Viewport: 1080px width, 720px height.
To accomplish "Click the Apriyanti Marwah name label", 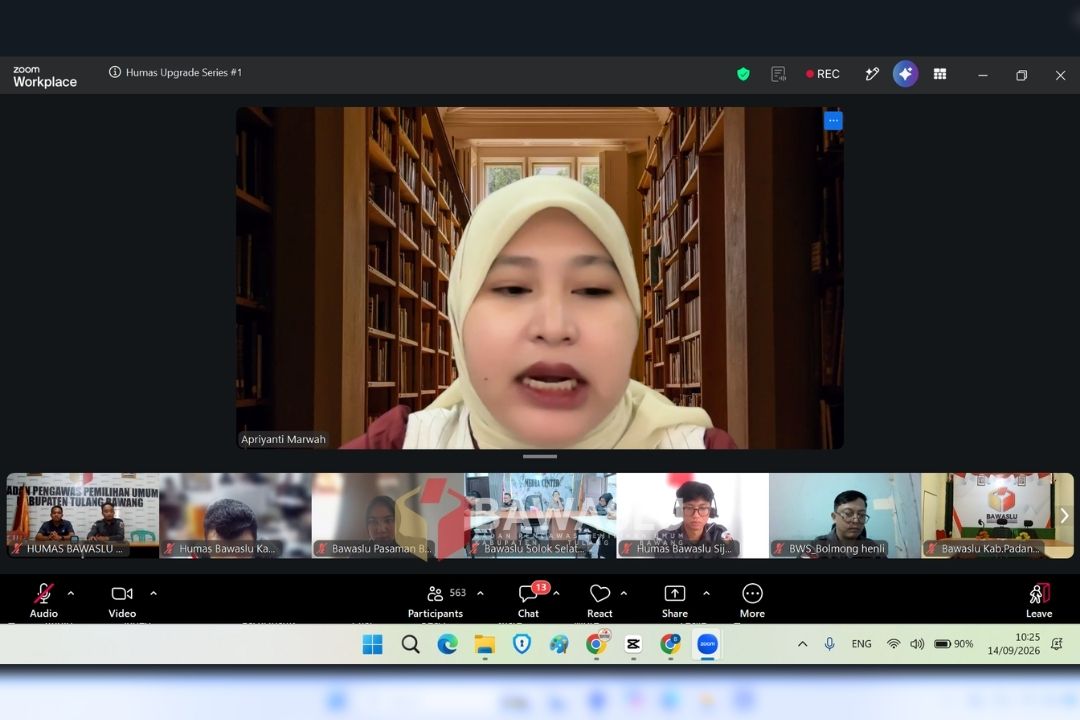I will pos(283,439).
